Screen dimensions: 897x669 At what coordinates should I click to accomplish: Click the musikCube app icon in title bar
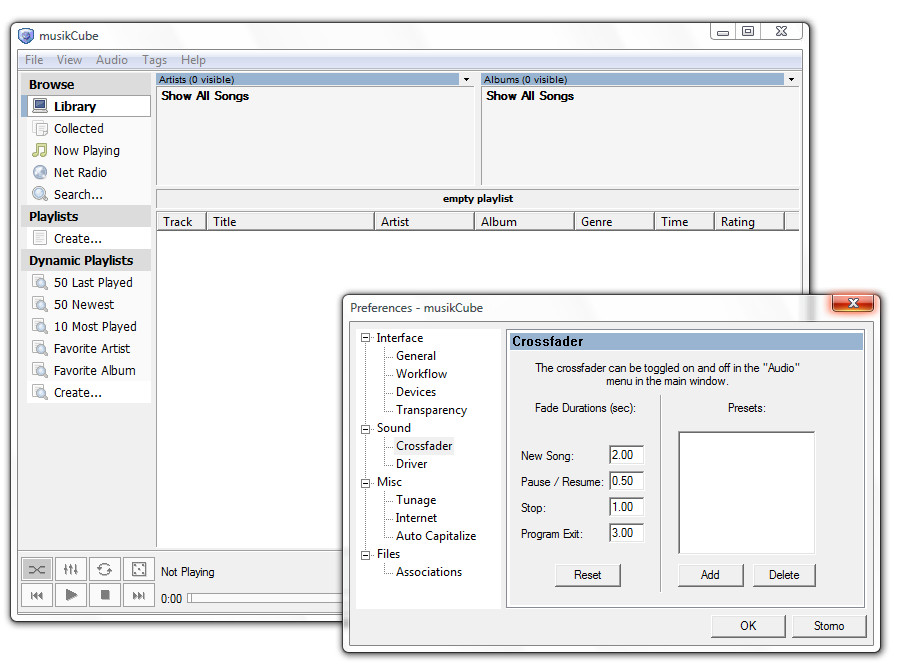coord(26,36)
